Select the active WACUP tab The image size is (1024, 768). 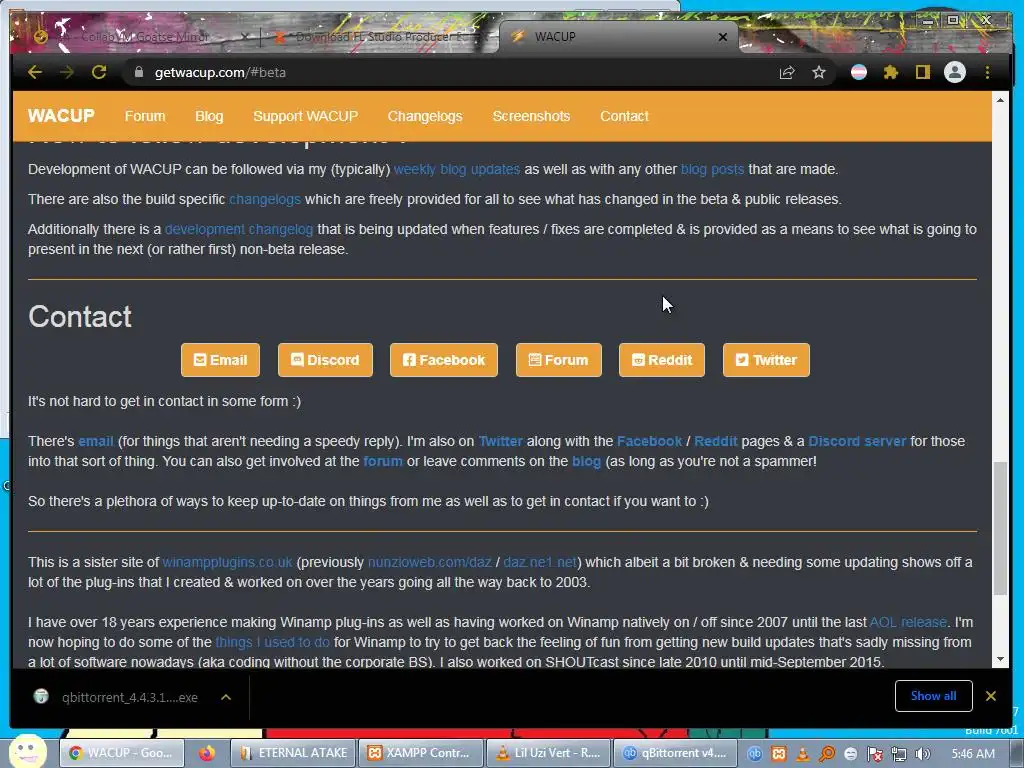coord(614,37)
